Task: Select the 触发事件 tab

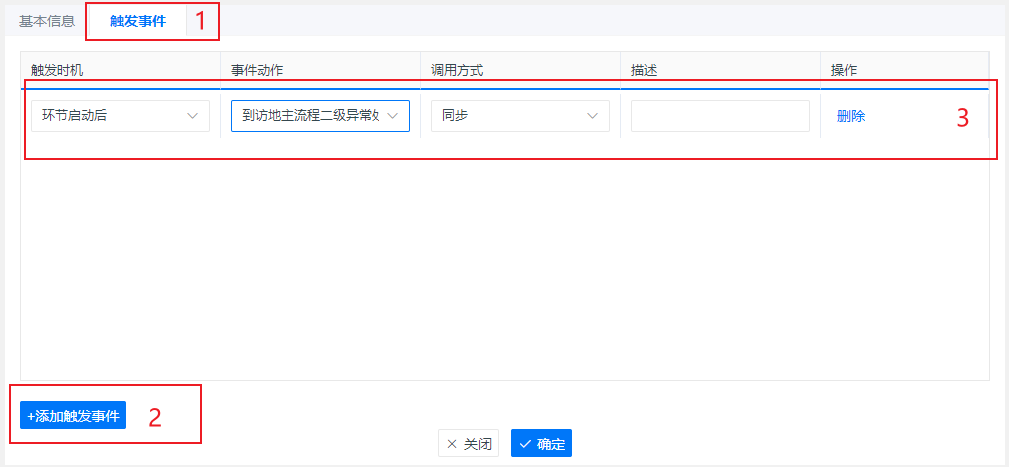Action: pos(137,21)
